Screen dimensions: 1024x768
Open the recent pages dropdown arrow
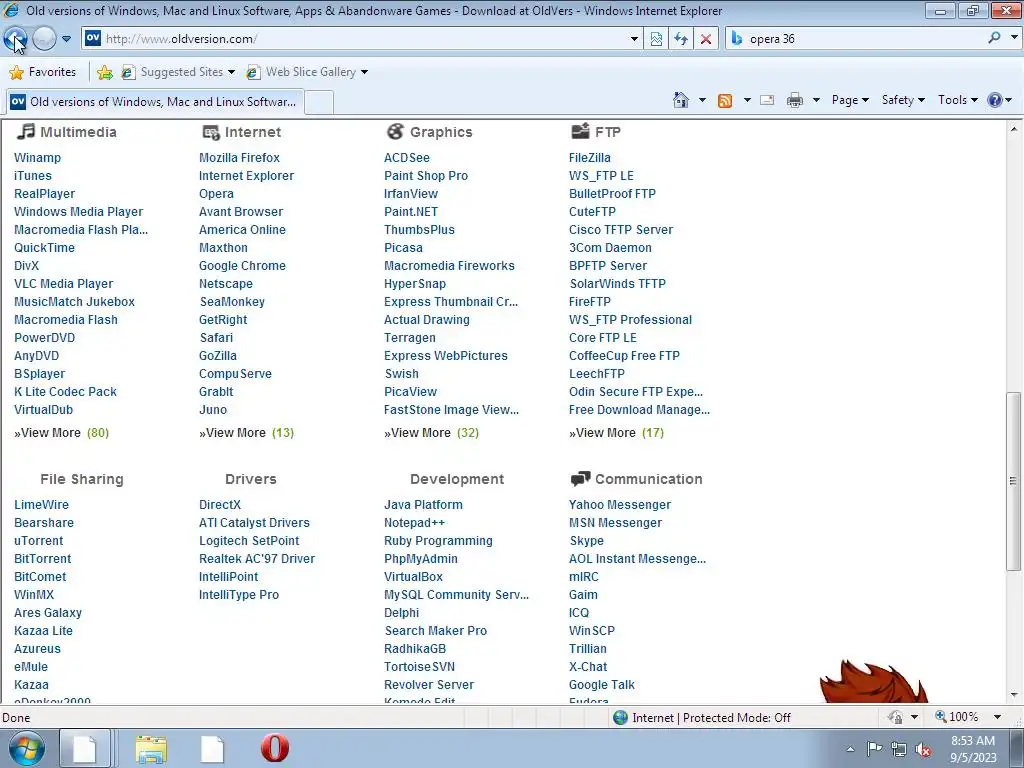(67, 39)
